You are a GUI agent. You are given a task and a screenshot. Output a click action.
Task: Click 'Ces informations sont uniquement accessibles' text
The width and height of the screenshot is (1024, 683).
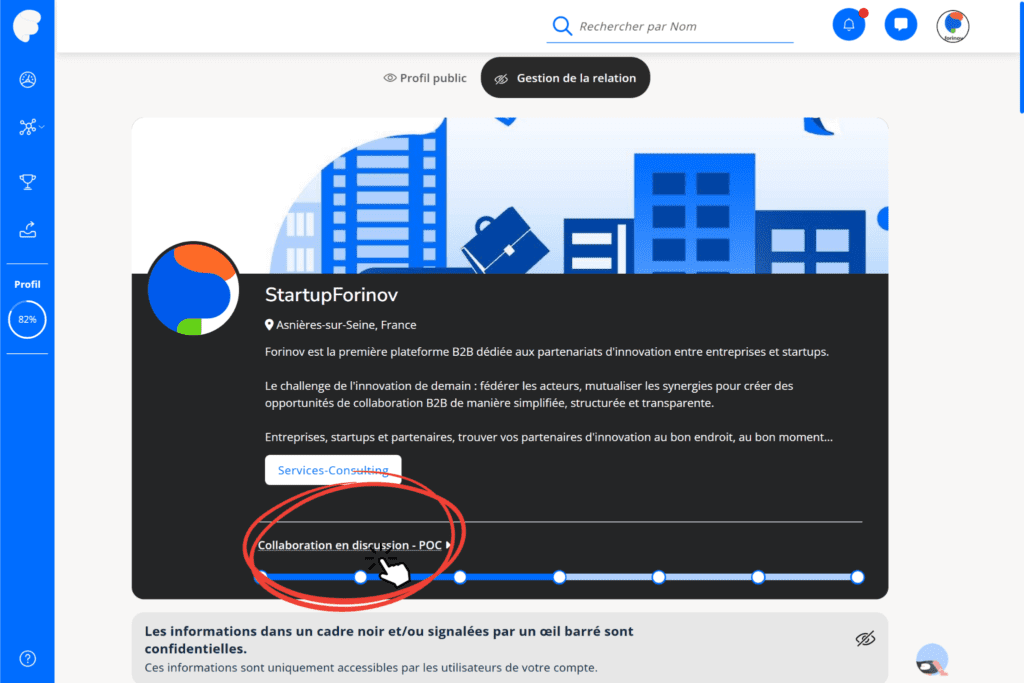tap(371, 667)
